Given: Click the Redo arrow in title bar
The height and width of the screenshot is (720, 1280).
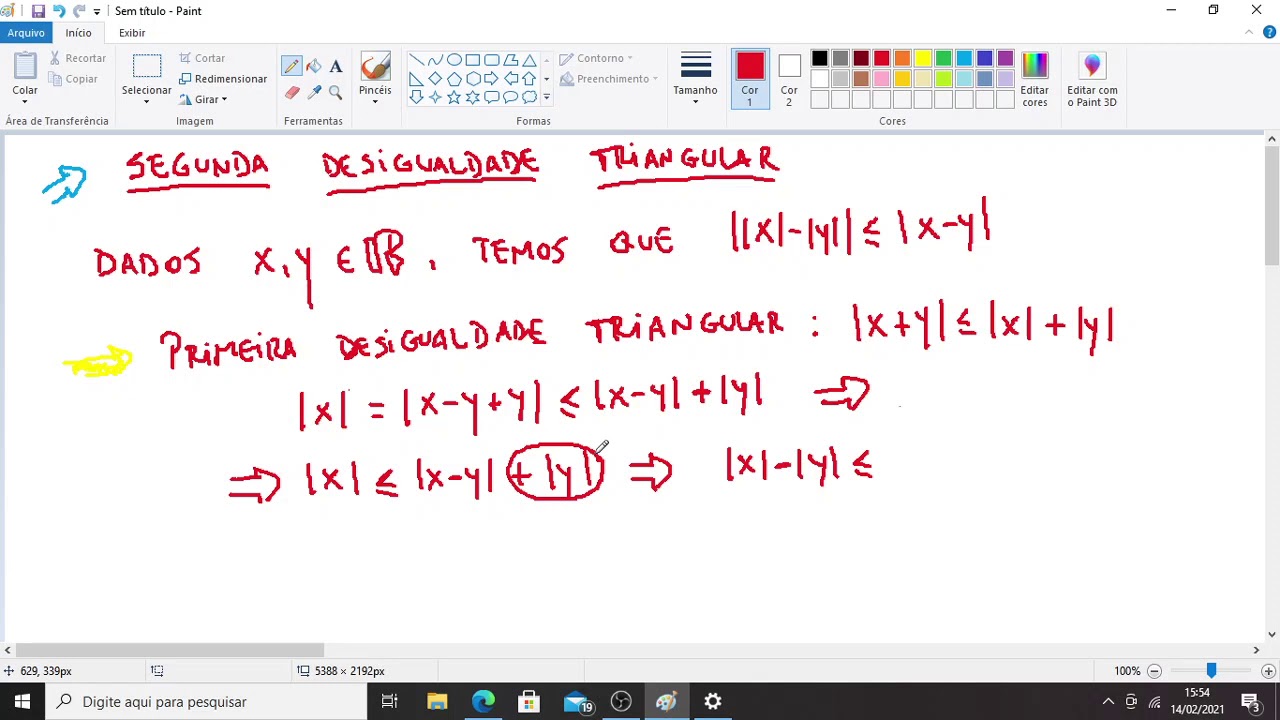Looking at the screenshot, I should tap(79, 11).
